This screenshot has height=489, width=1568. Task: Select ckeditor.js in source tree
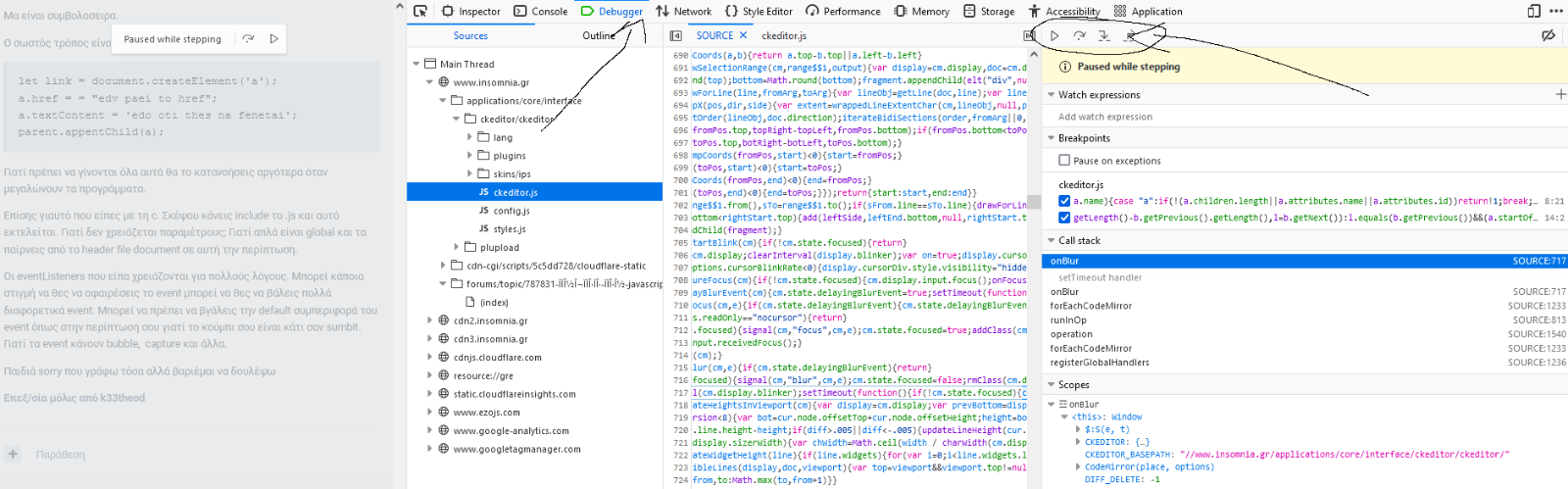pyautogui.click(x=534, y=192)
